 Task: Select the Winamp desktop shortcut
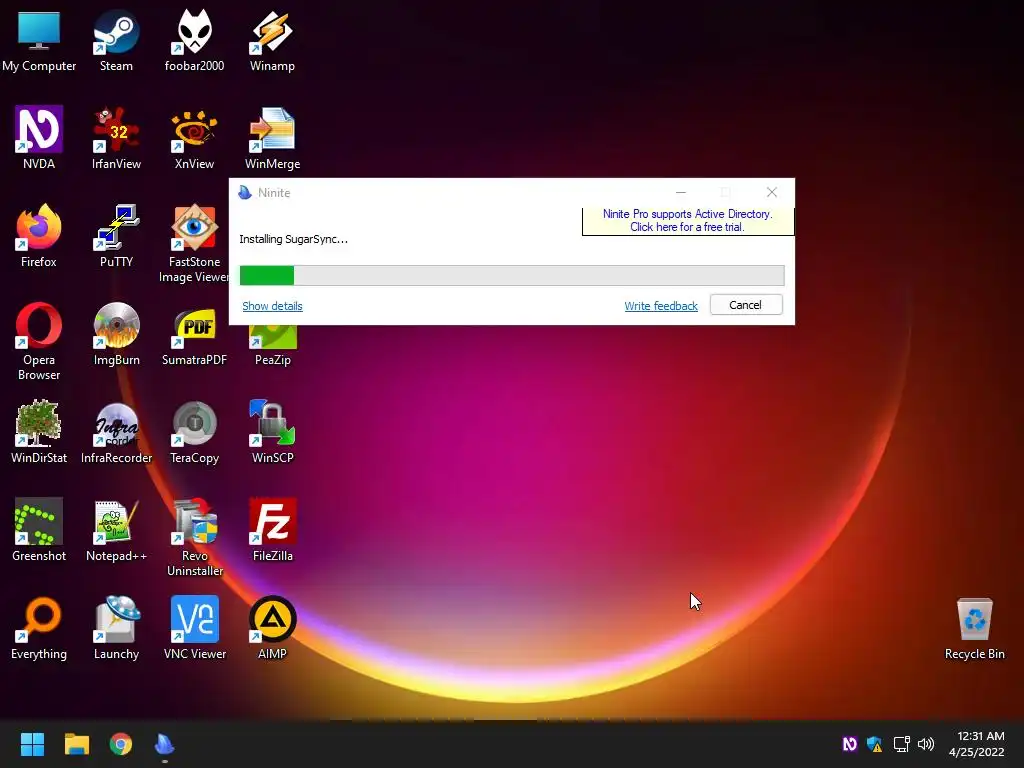pyautogui.click(x=272, y=40)
